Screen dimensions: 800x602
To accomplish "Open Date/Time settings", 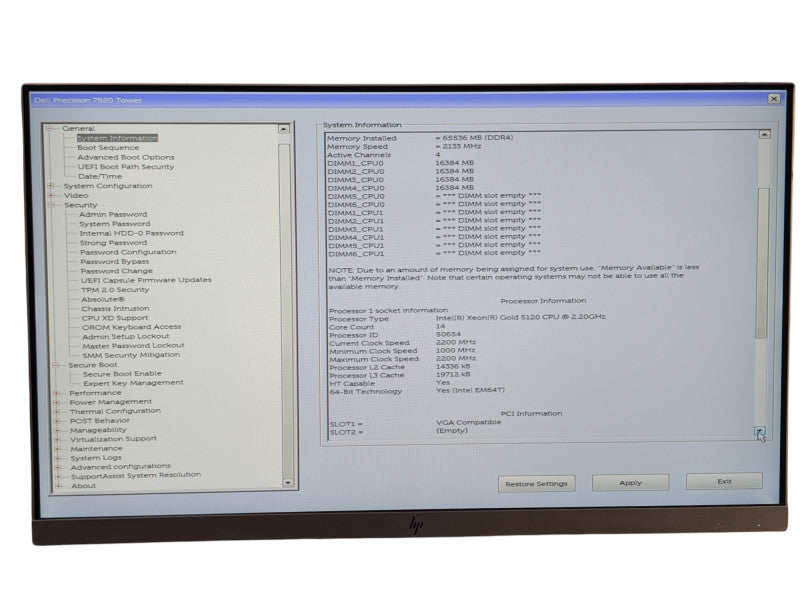I will point(100,177).
